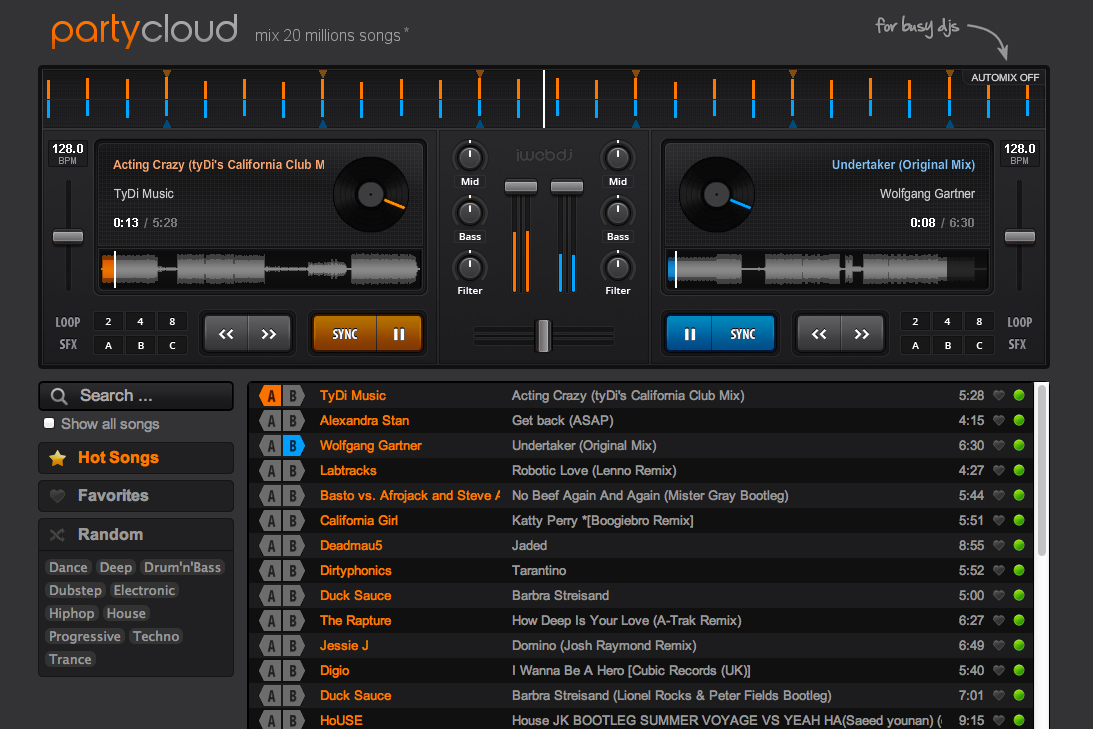1093x729 pixels.
Task: Set left deck loop to 4 beats
Action: (x=140, y=321)
